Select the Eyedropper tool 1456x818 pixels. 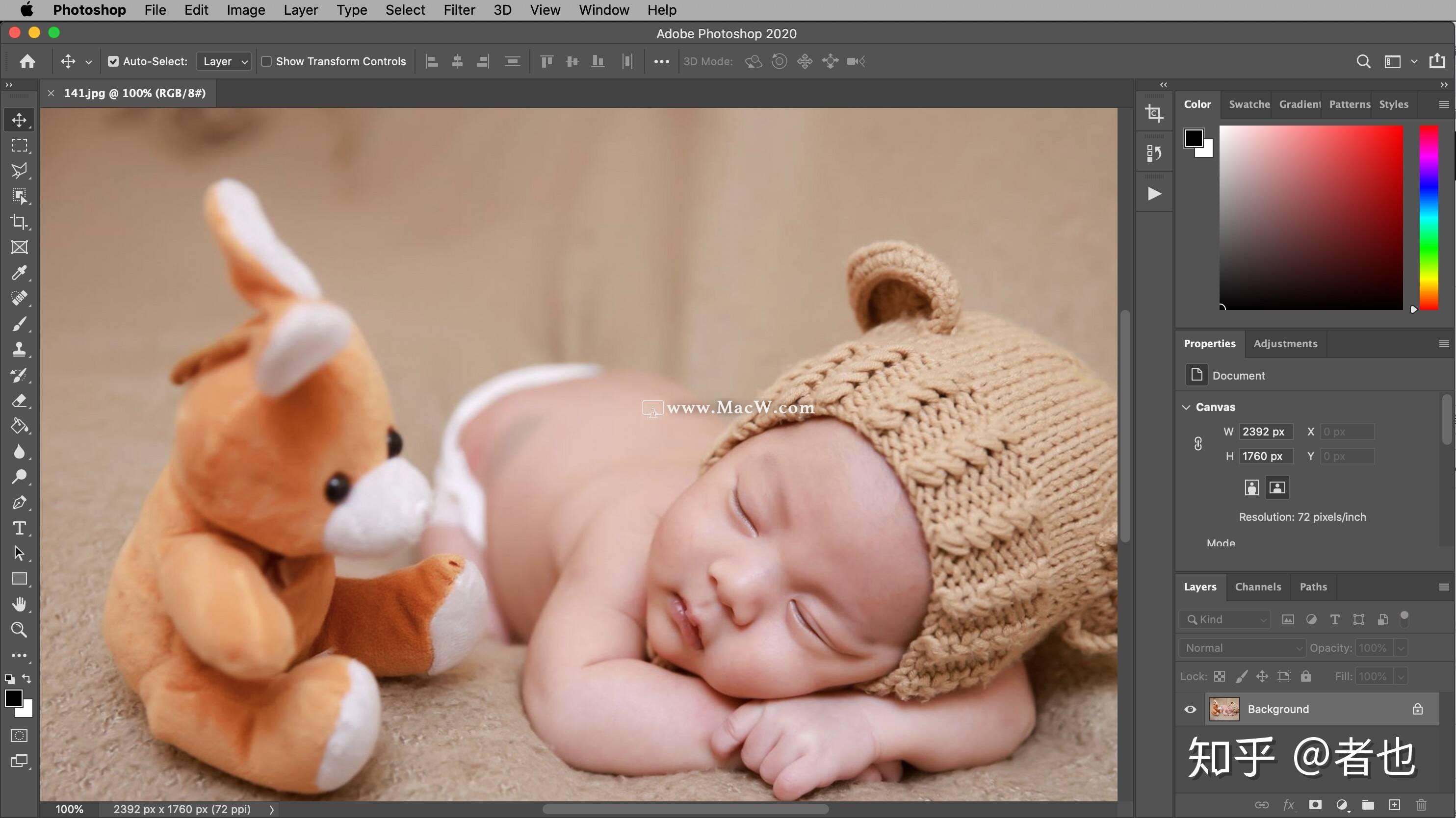point(19,273)
